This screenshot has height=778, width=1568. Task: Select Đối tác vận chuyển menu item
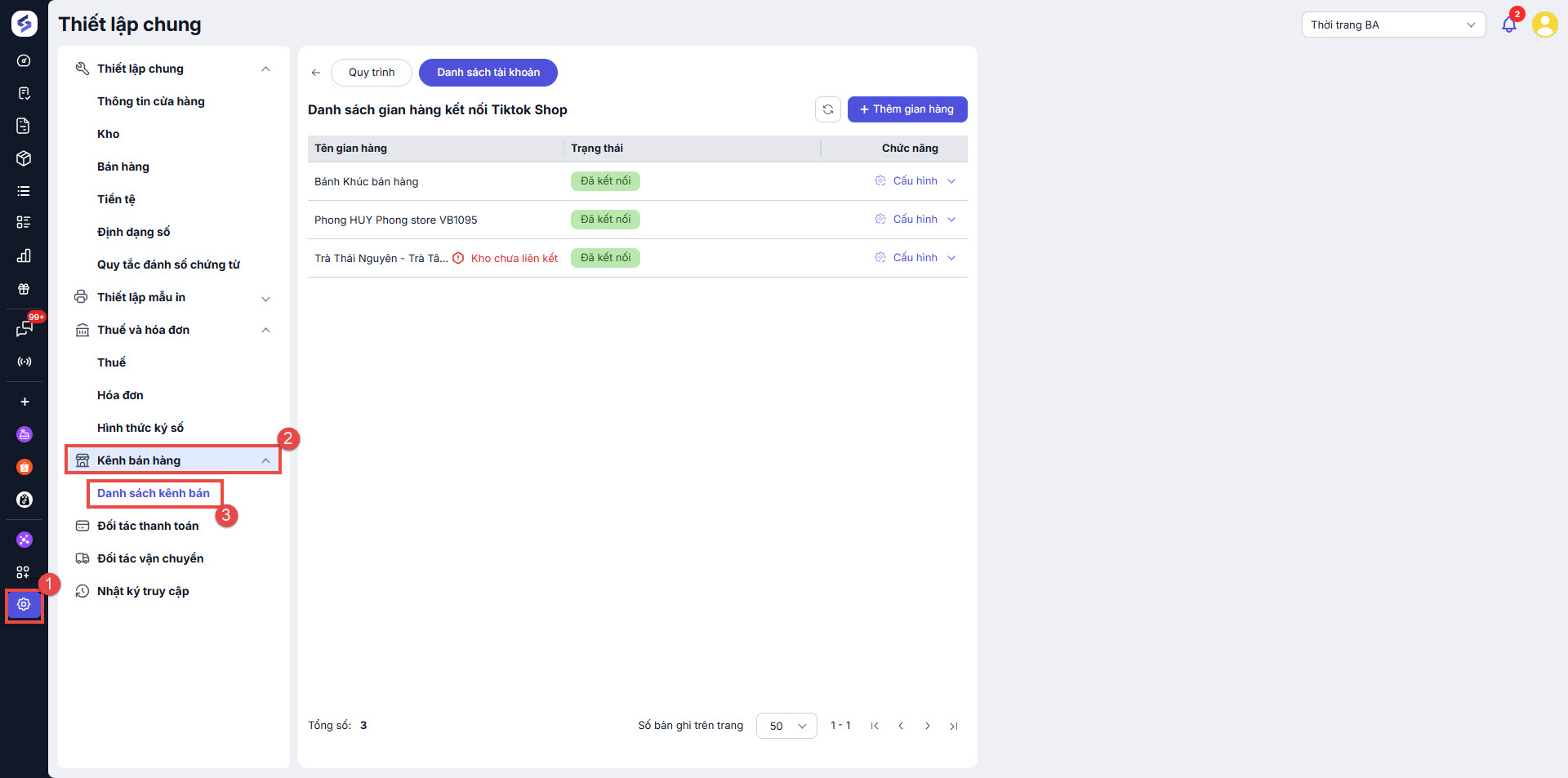point(150,558)
